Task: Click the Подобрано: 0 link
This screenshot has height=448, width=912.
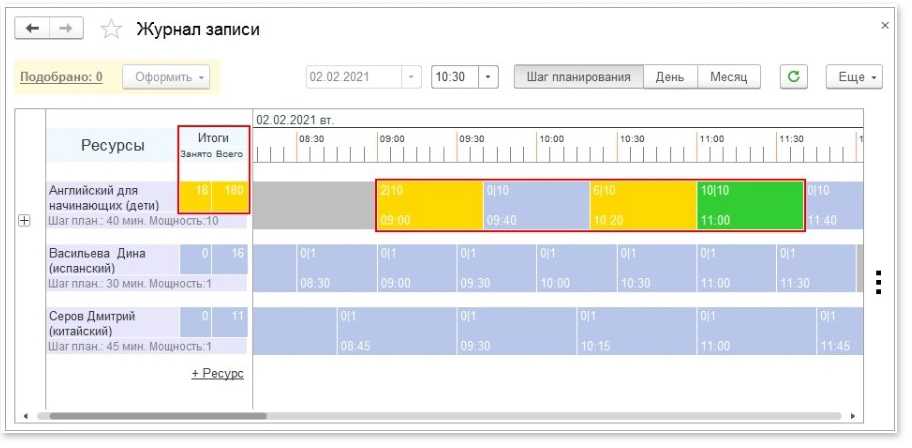Action: [62, 77]
